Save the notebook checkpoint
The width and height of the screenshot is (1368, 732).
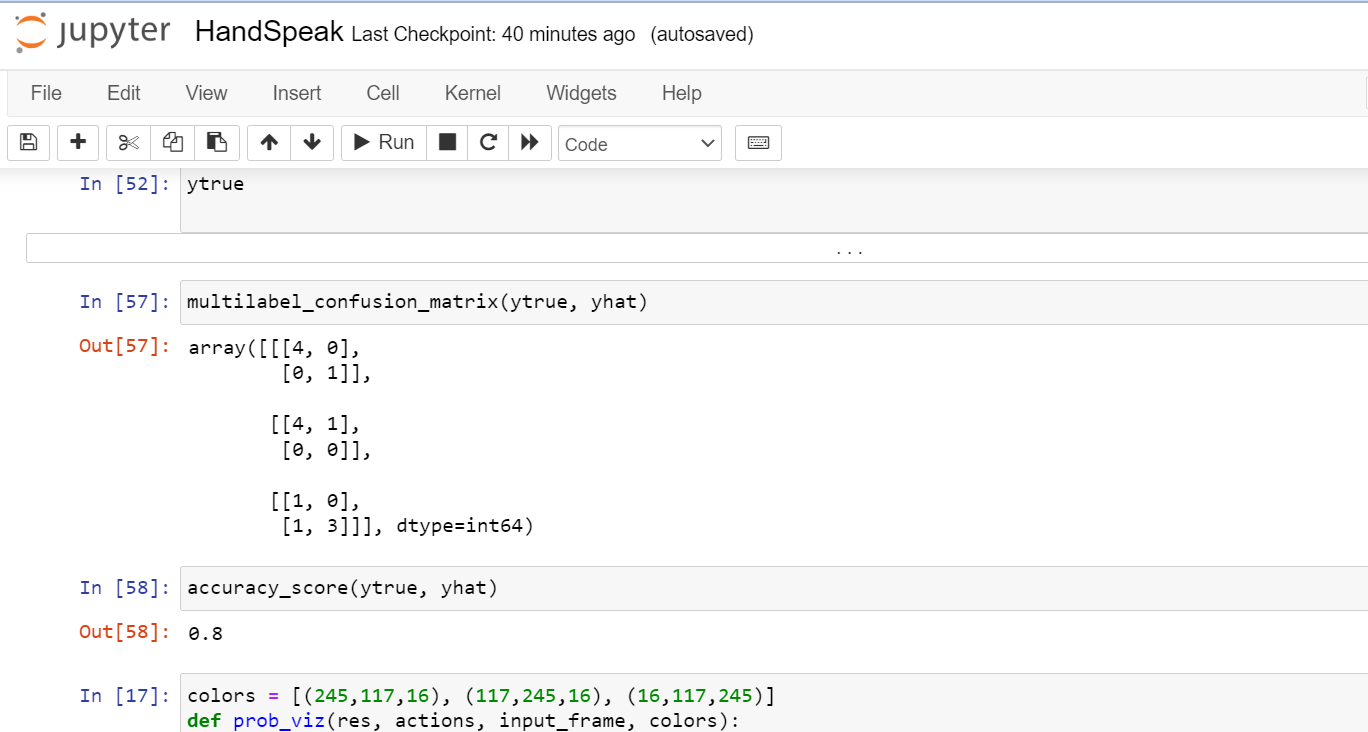tap(28, 142)
